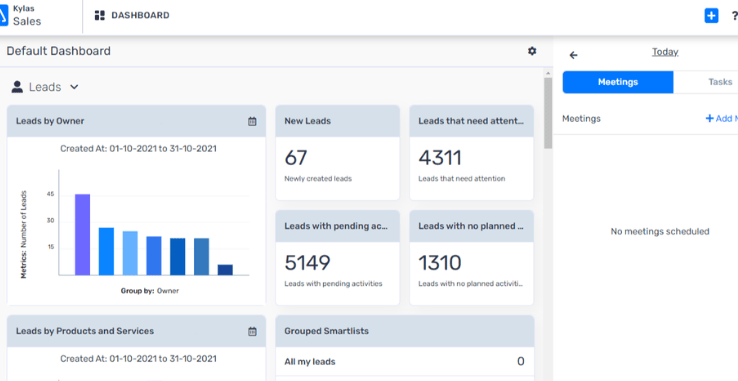
Task: Click the Add Meeting link
Action: [722, 119]
